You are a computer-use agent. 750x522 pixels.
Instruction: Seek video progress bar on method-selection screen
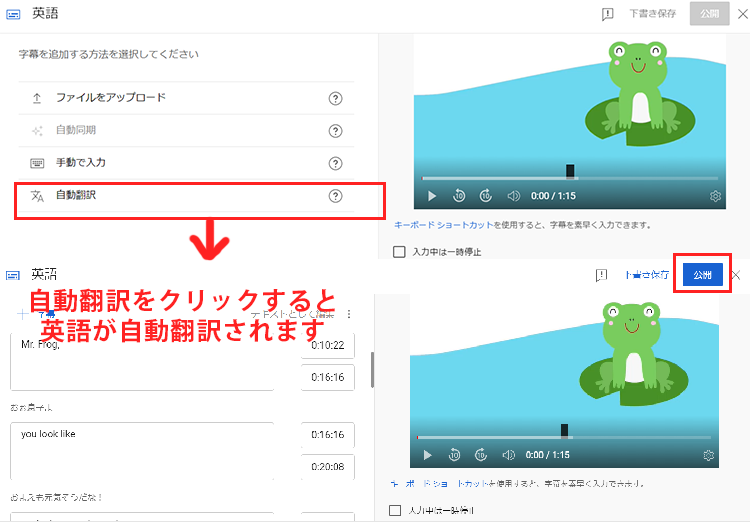pyautogui.click(x=569, y=178)
